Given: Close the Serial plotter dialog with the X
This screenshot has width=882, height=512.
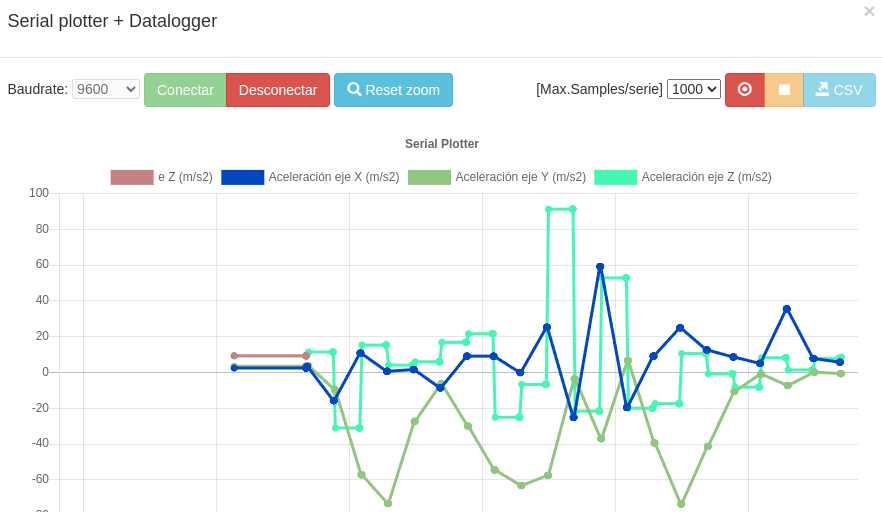Looking at the screenshot, I should coord(868,12).
